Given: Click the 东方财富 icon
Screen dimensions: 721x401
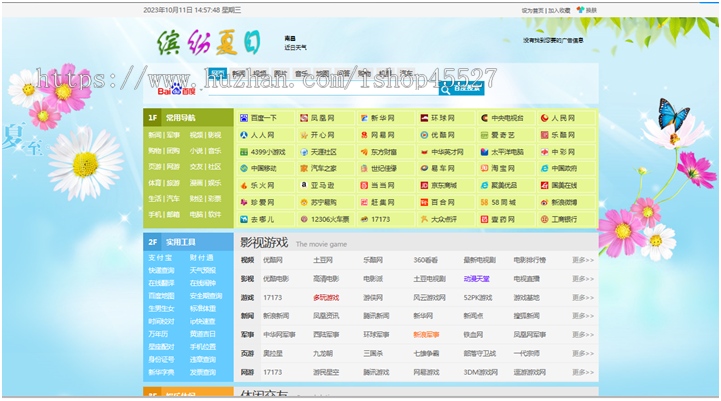Looking at the screenshot, I should coord(364,152).
